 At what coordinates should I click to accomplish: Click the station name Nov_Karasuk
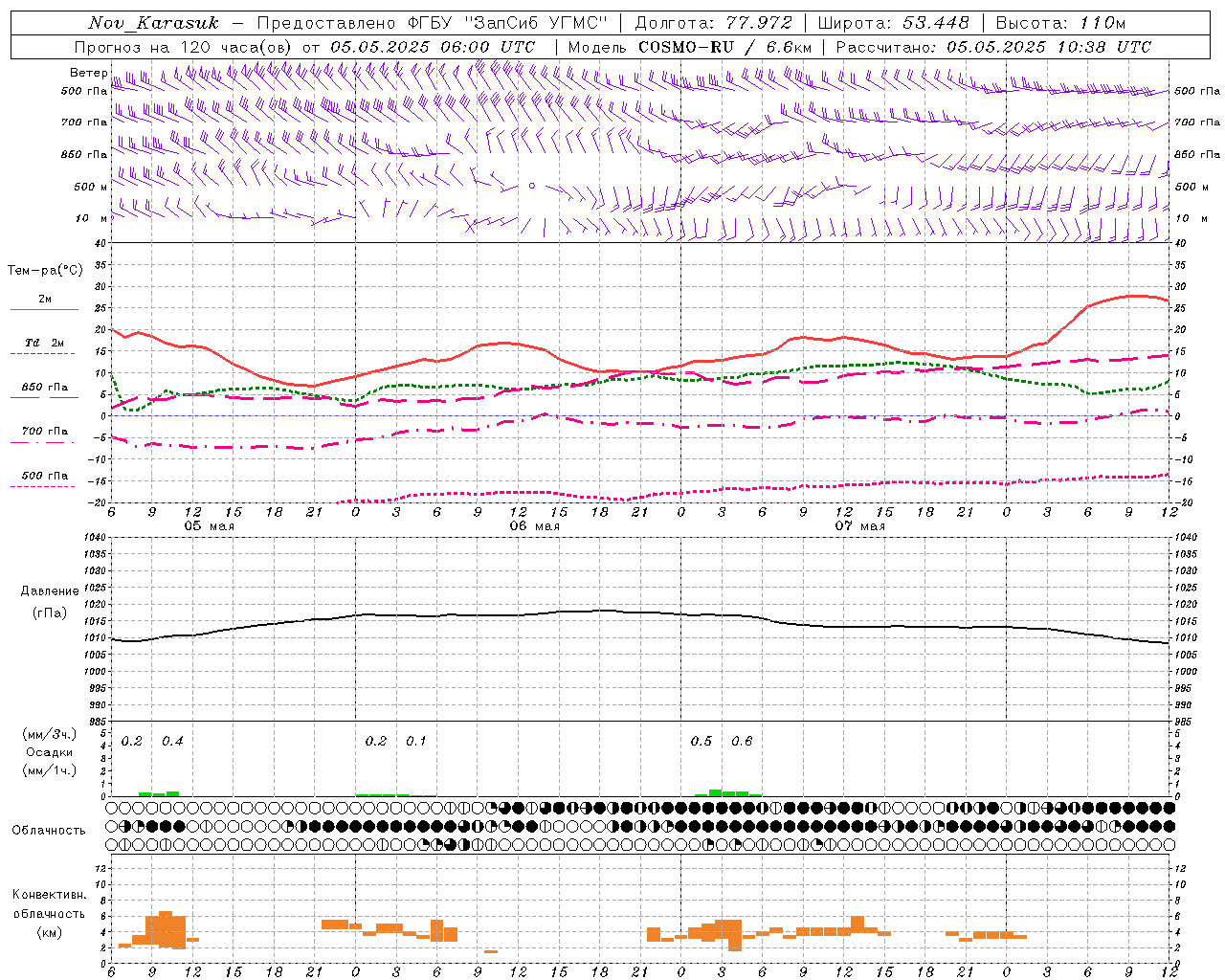[153, 23]
